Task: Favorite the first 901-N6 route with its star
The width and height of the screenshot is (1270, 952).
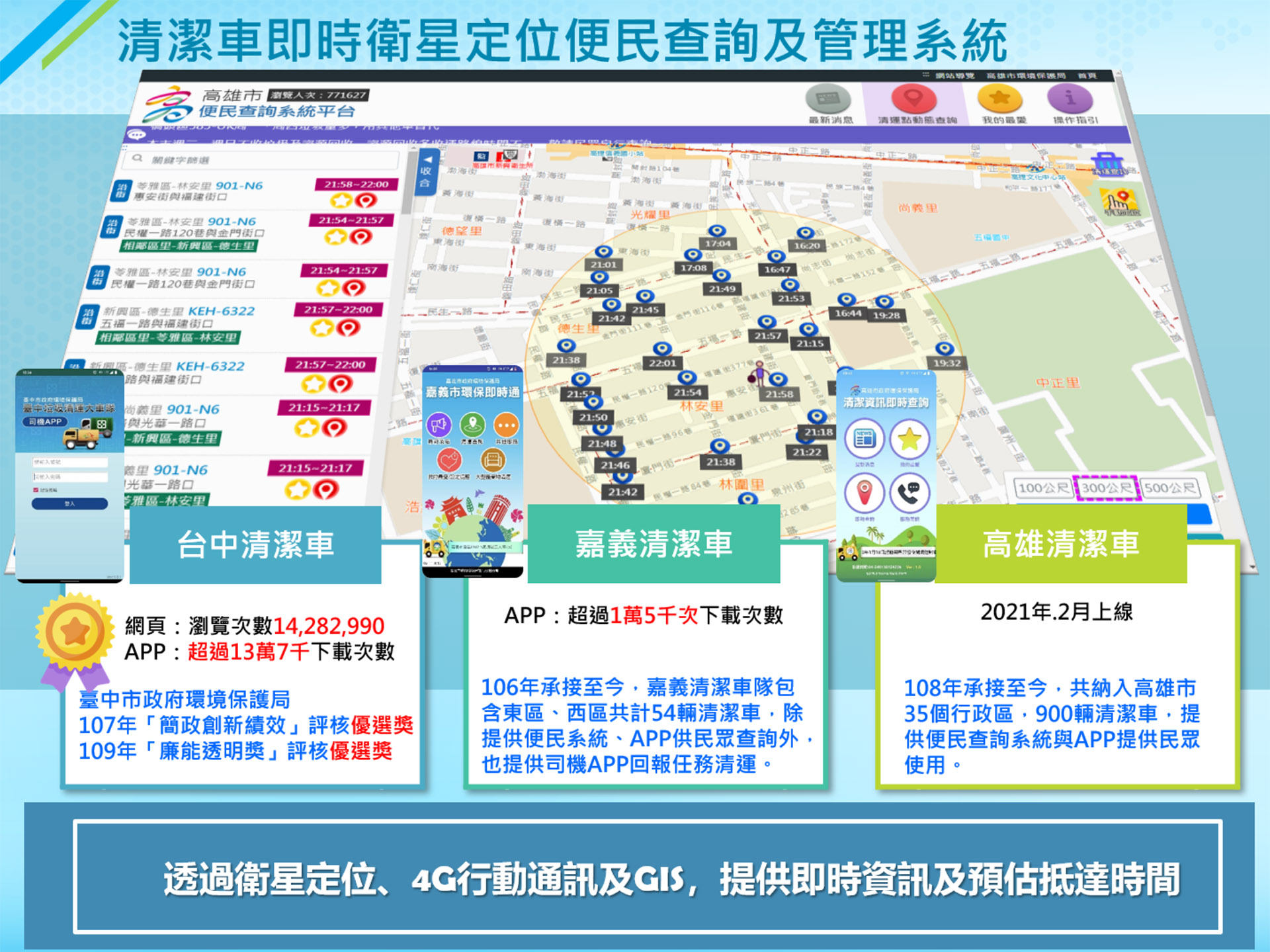Action: [342, 200]
